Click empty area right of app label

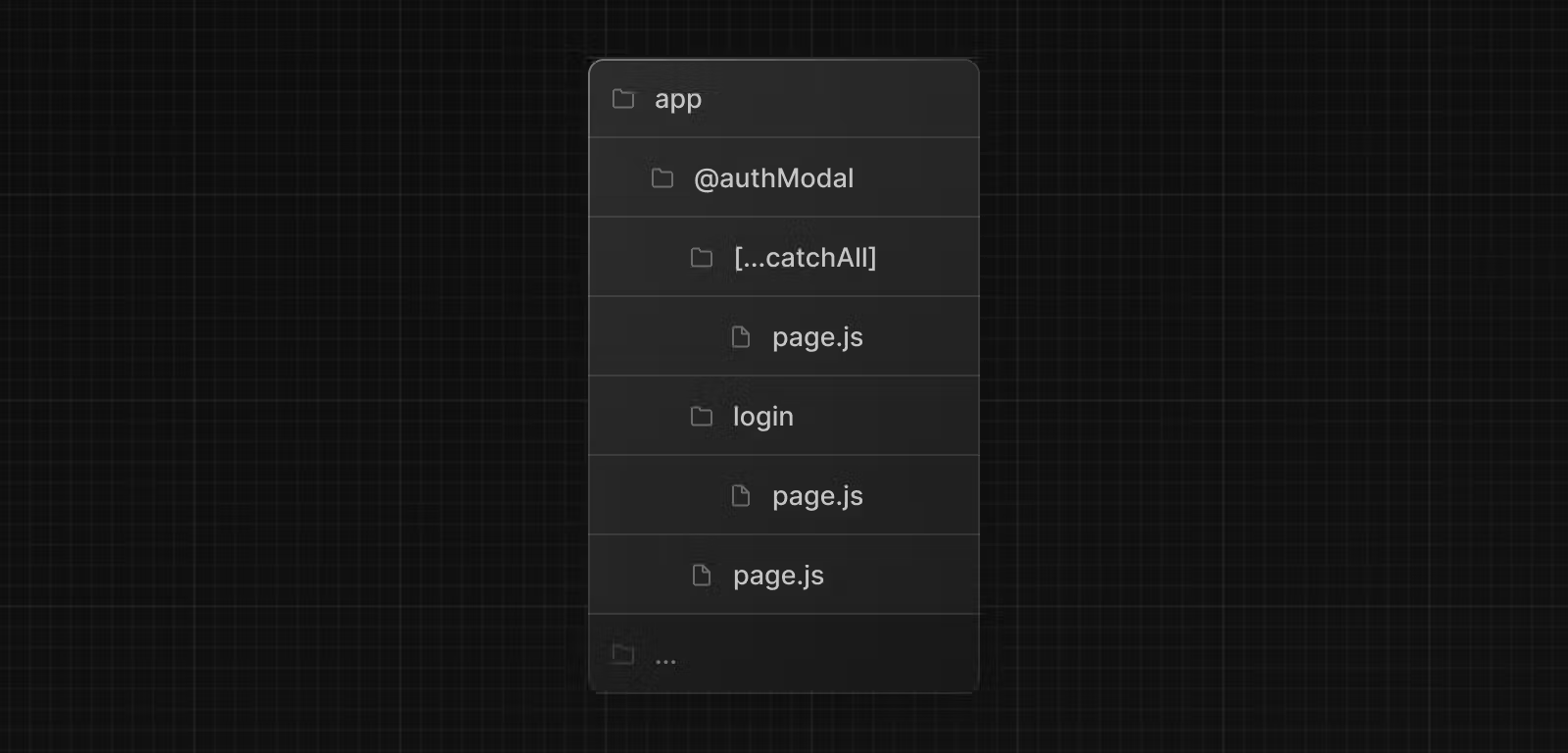(x=841, y=98)
